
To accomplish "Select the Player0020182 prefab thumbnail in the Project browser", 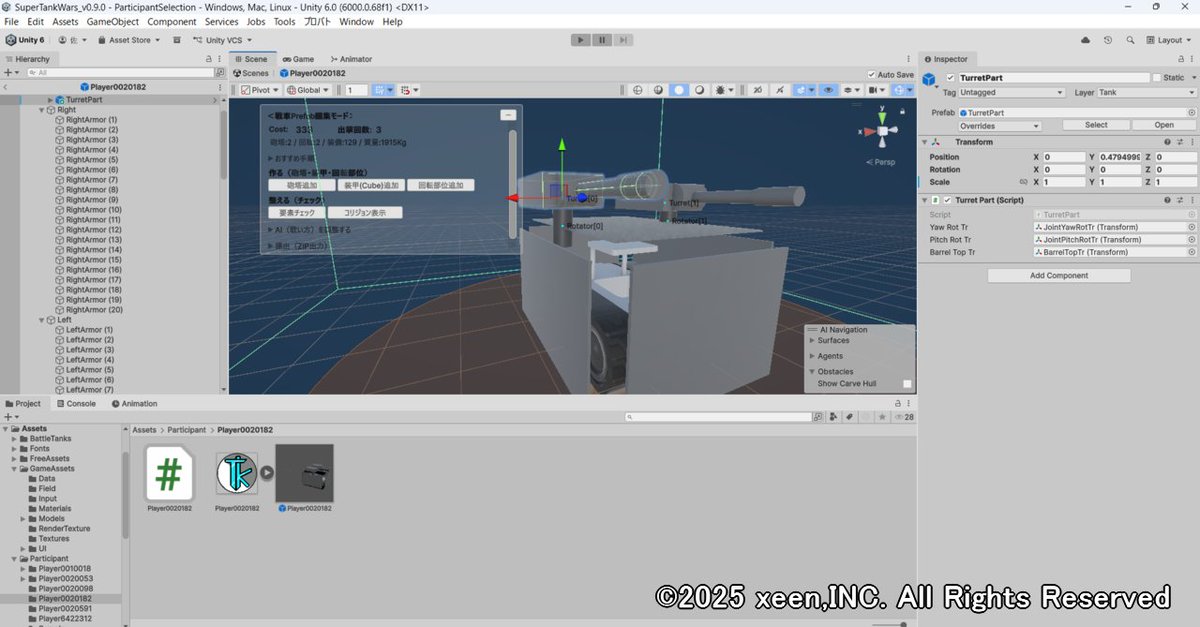I will [305, 475].
